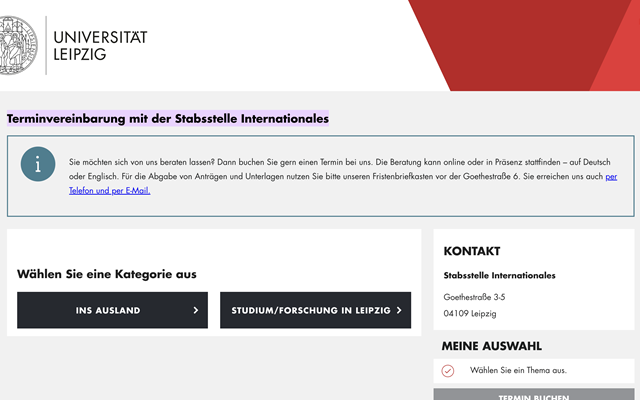Click the Universität Leipzig seal logo

[18, 45]
